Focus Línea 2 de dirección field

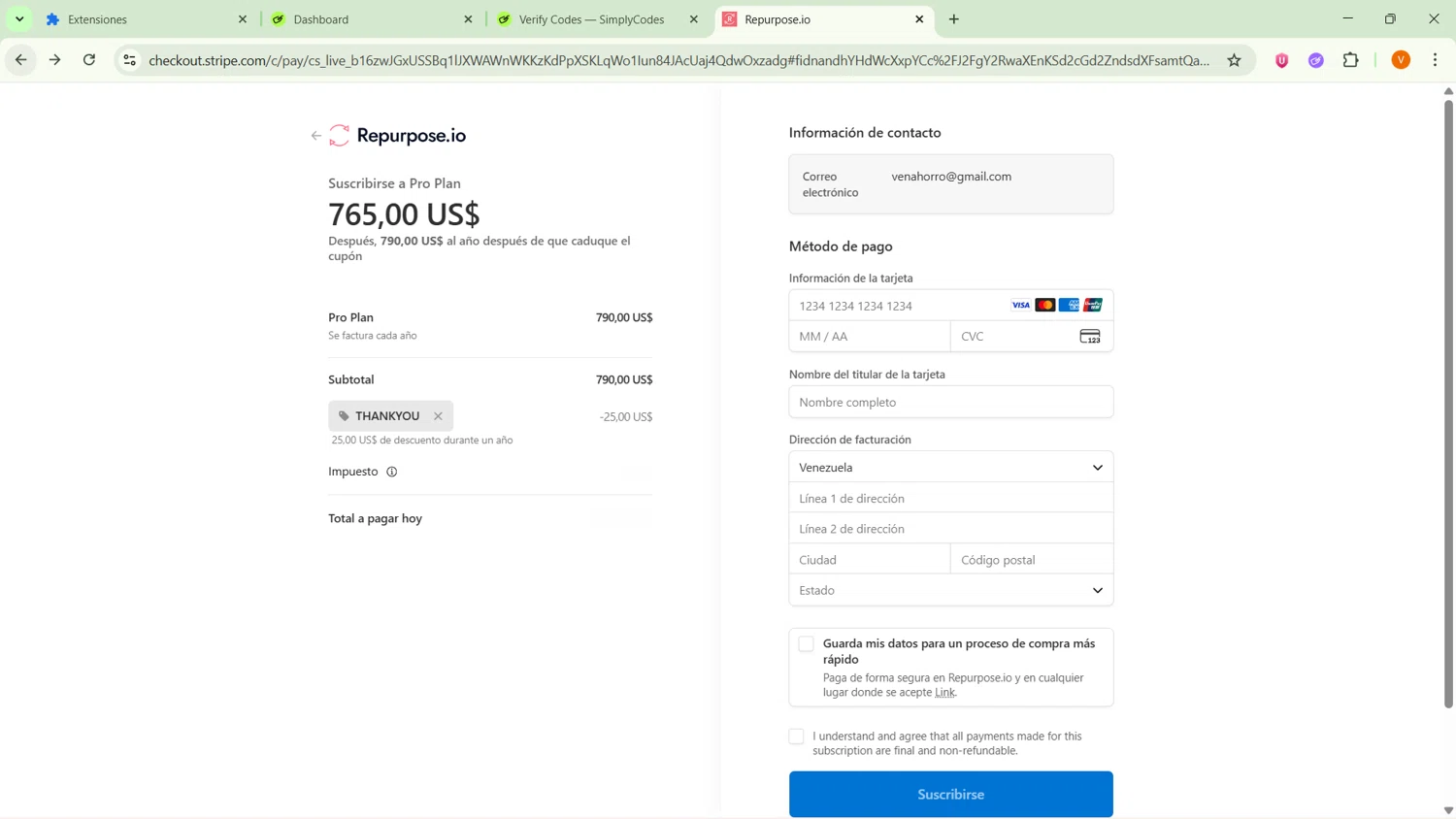(950, 529)
